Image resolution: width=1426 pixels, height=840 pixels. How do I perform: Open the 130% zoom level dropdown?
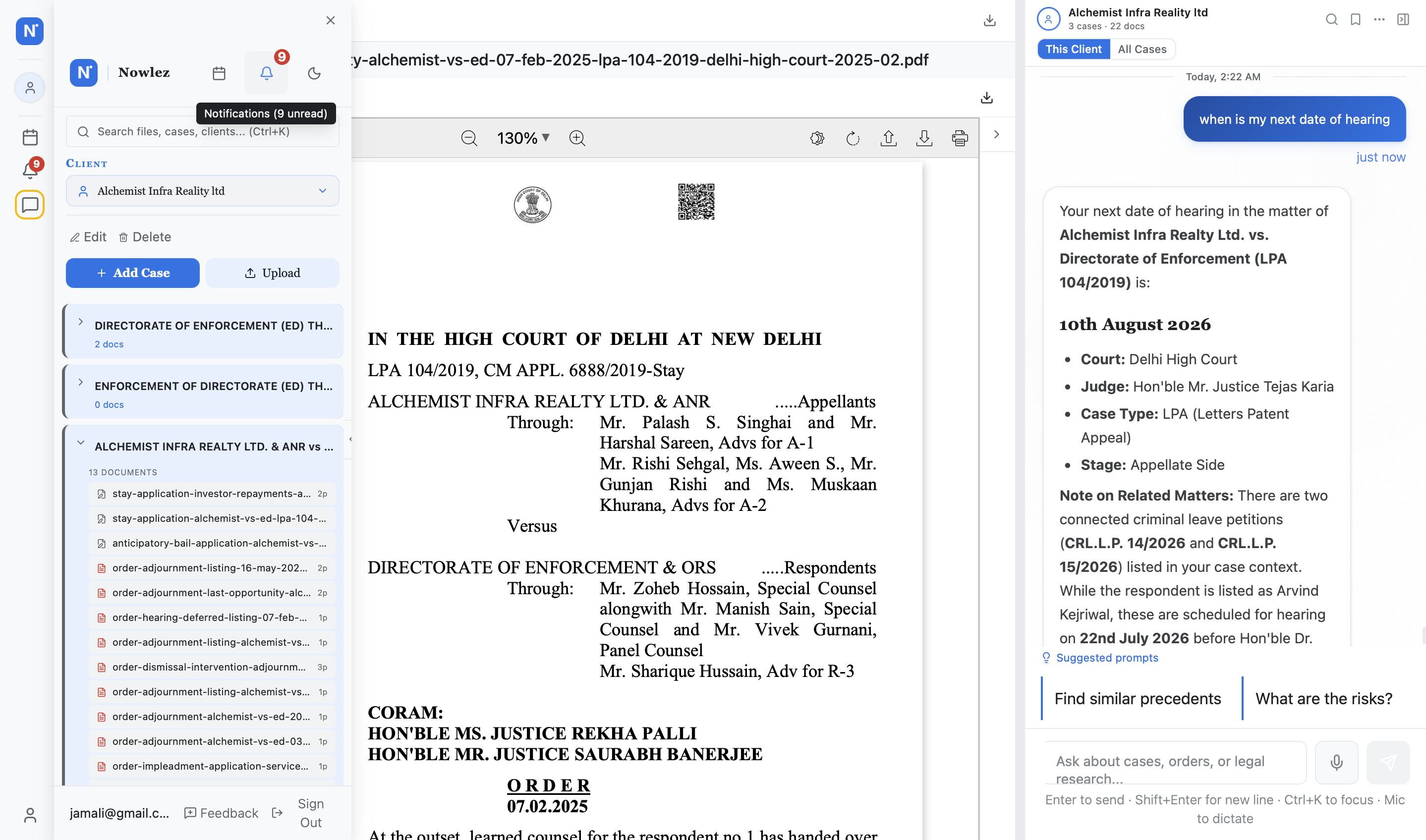click(523, 138)
